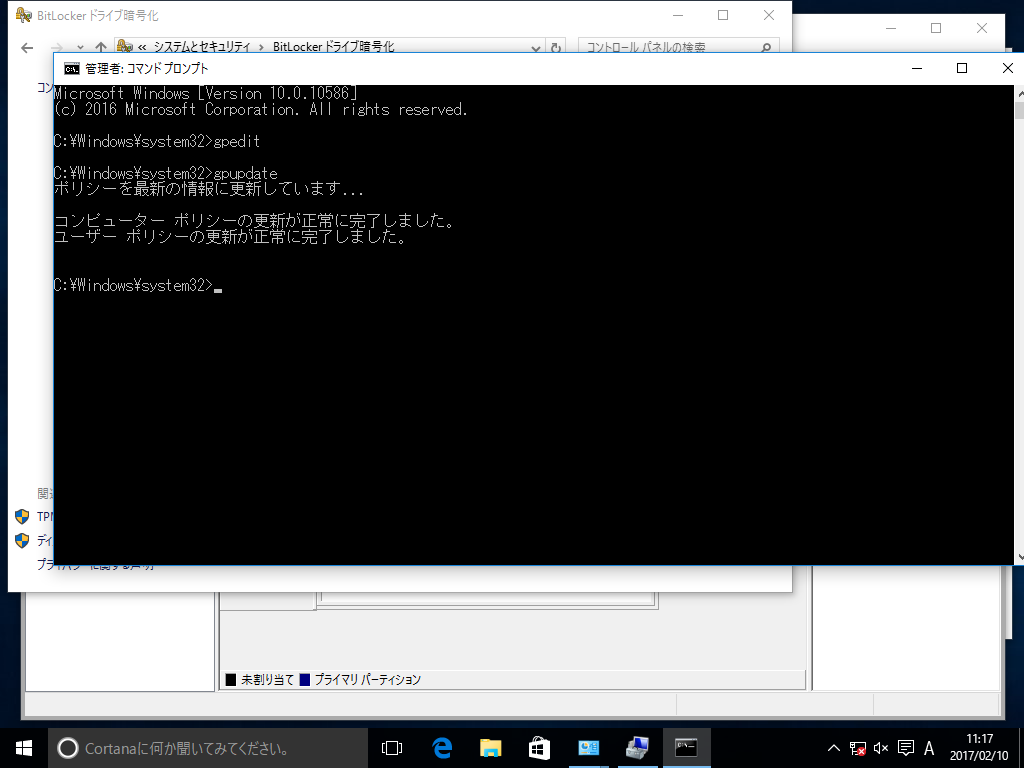Minimize the Command Prompt window
The height and width of the screenshot is (768, 1024).
coord(917,69)
